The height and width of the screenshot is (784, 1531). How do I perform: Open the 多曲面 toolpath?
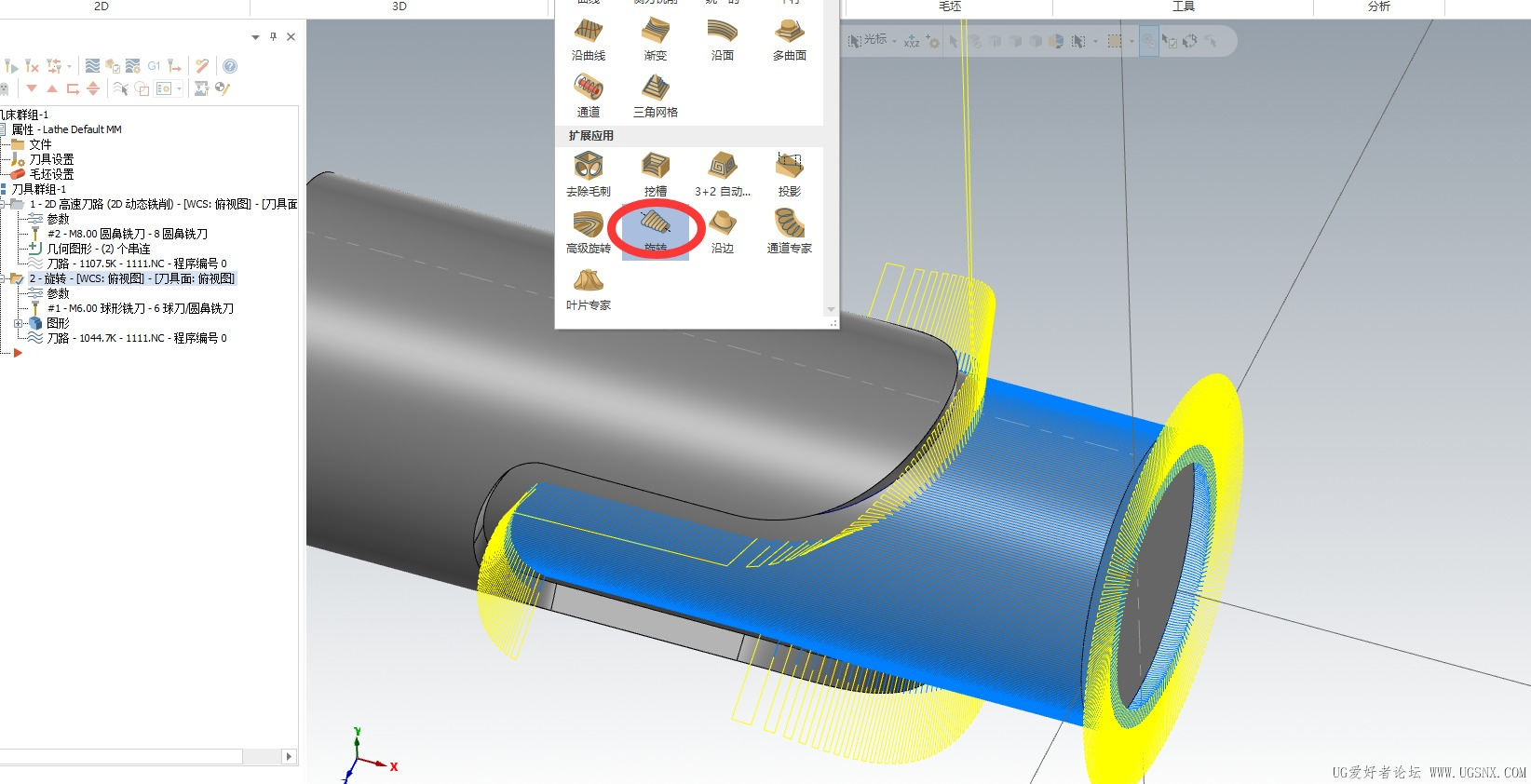point(790,40)
